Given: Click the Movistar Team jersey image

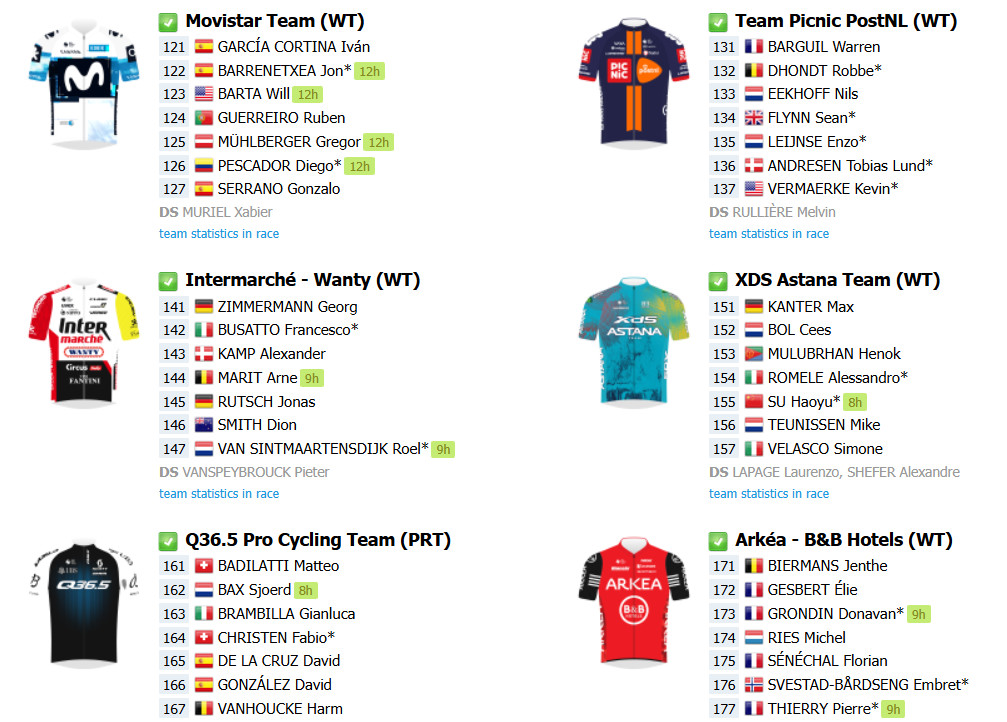Looking at the screenshot, I should tap(84, 84).
